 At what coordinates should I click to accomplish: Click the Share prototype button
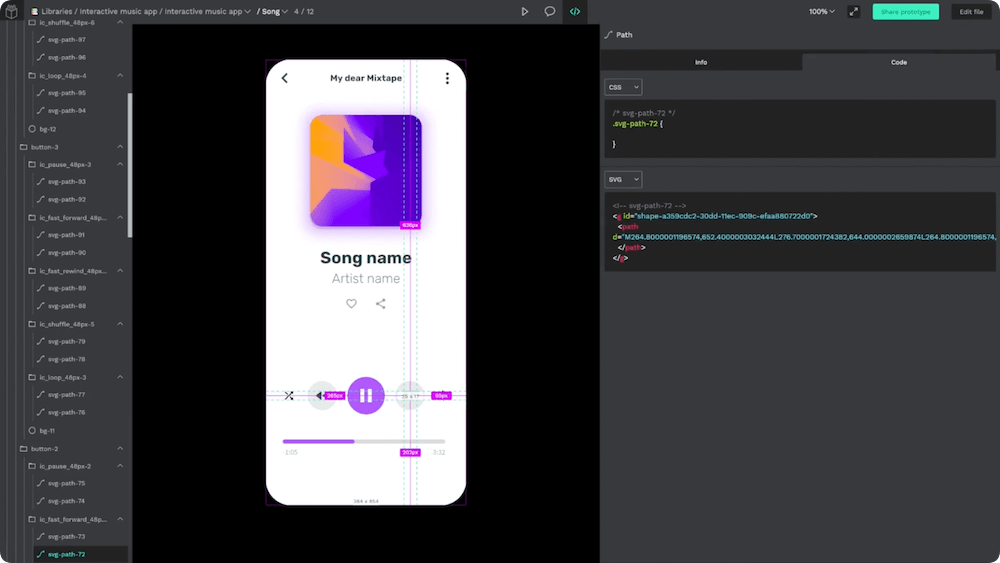pos(905,12)
